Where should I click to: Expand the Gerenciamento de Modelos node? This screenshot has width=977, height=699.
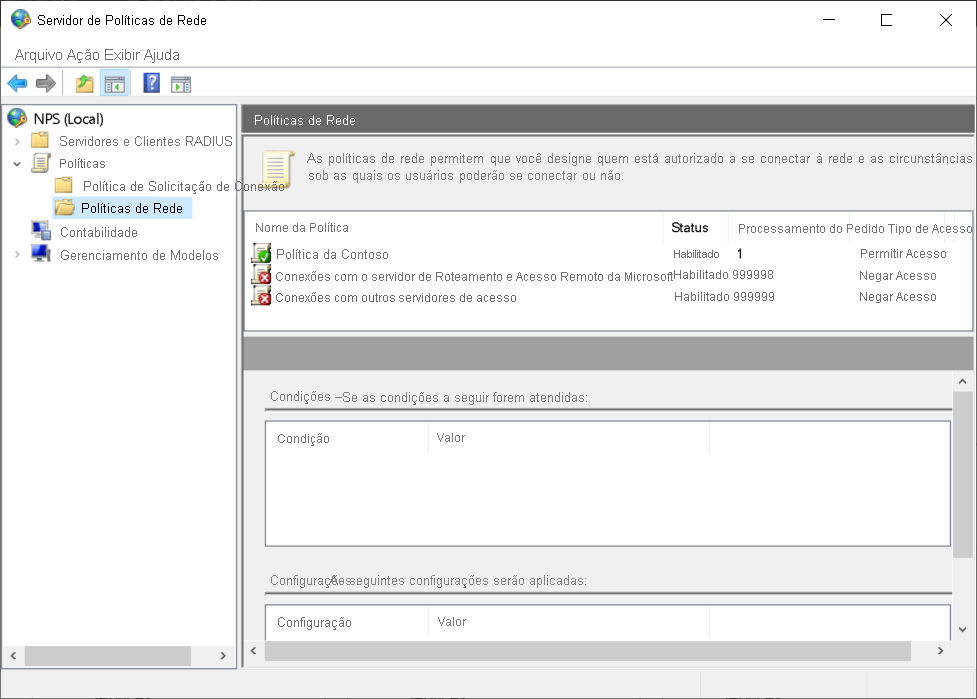tap(17, 254)
